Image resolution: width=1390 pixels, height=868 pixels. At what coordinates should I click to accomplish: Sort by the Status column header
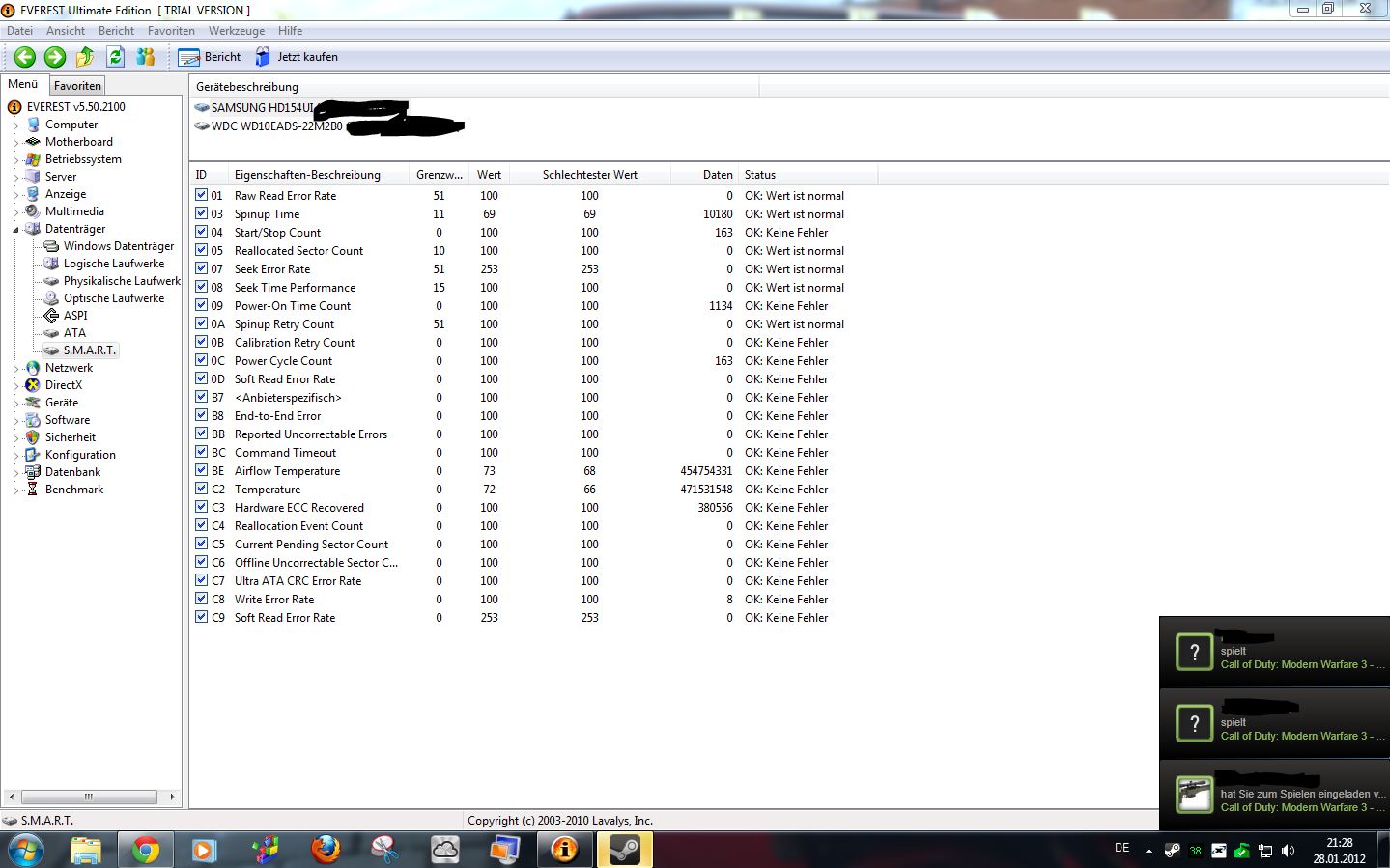point(808,175)
